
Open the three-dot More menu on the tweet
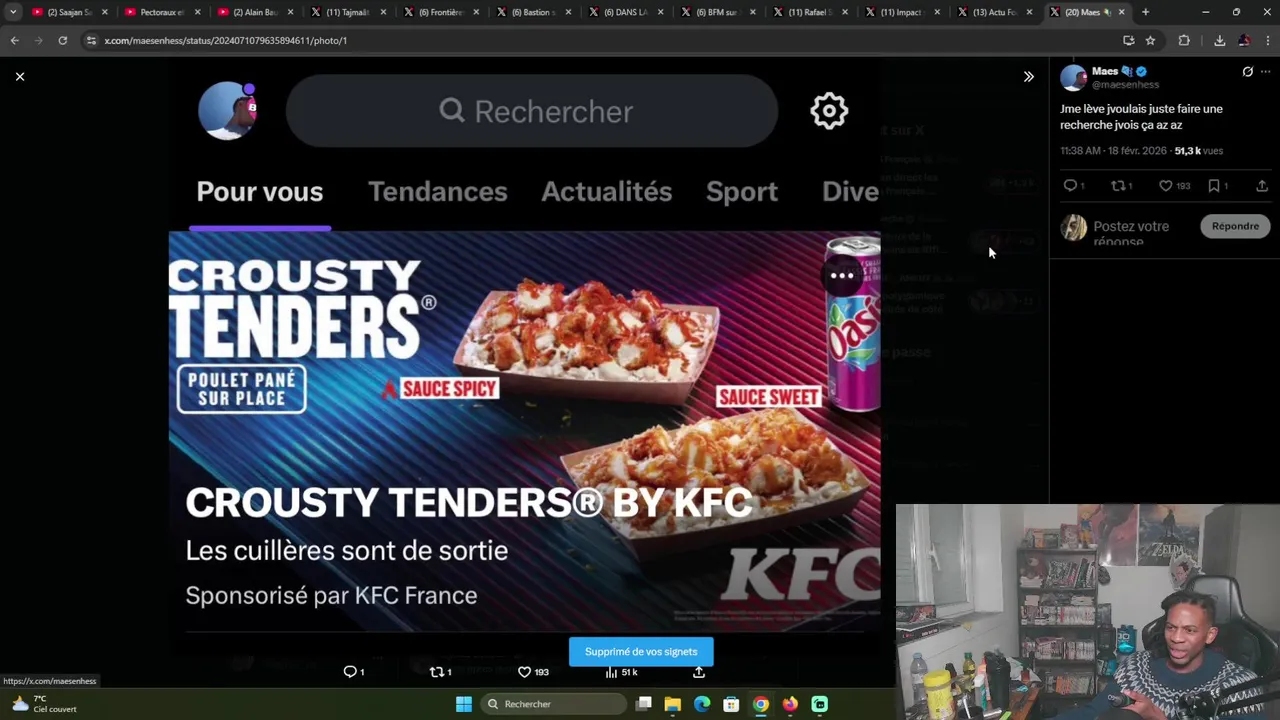point(1265,72)
